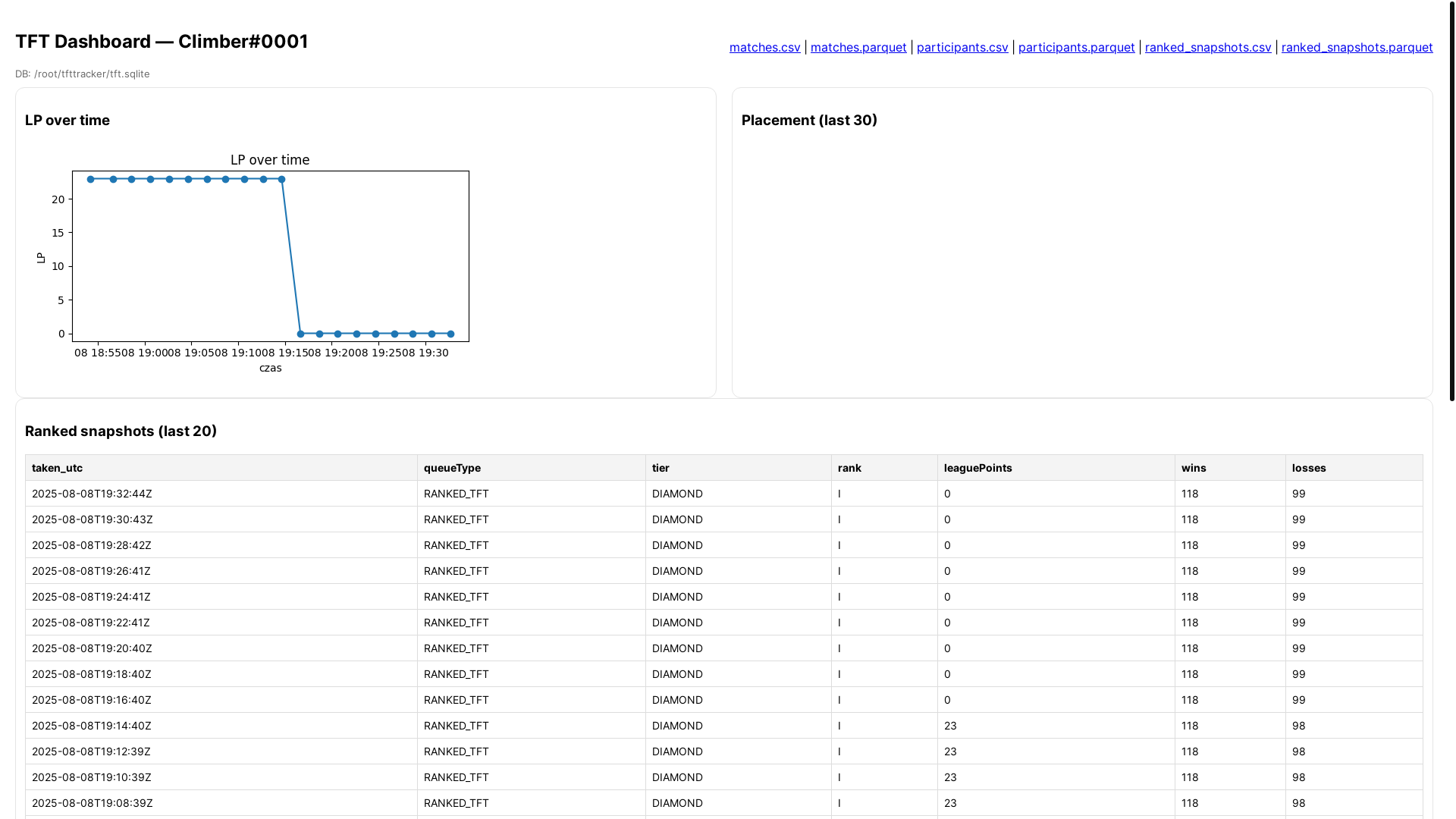Select the 2025-08-08T19:24:41Z timestamp cell
Screen dimensions: 1456x819
point(221,597)
